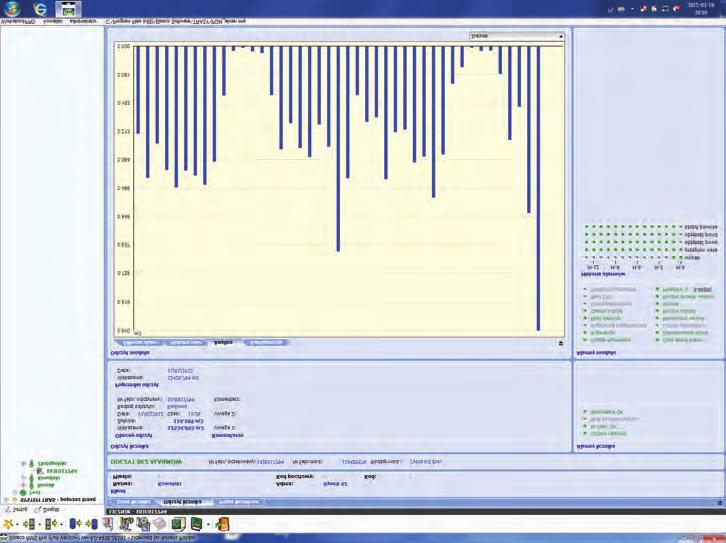The image size is (726, 543).
Task: Click the Alarmy modułu panel heading
Action: point(596,353)
